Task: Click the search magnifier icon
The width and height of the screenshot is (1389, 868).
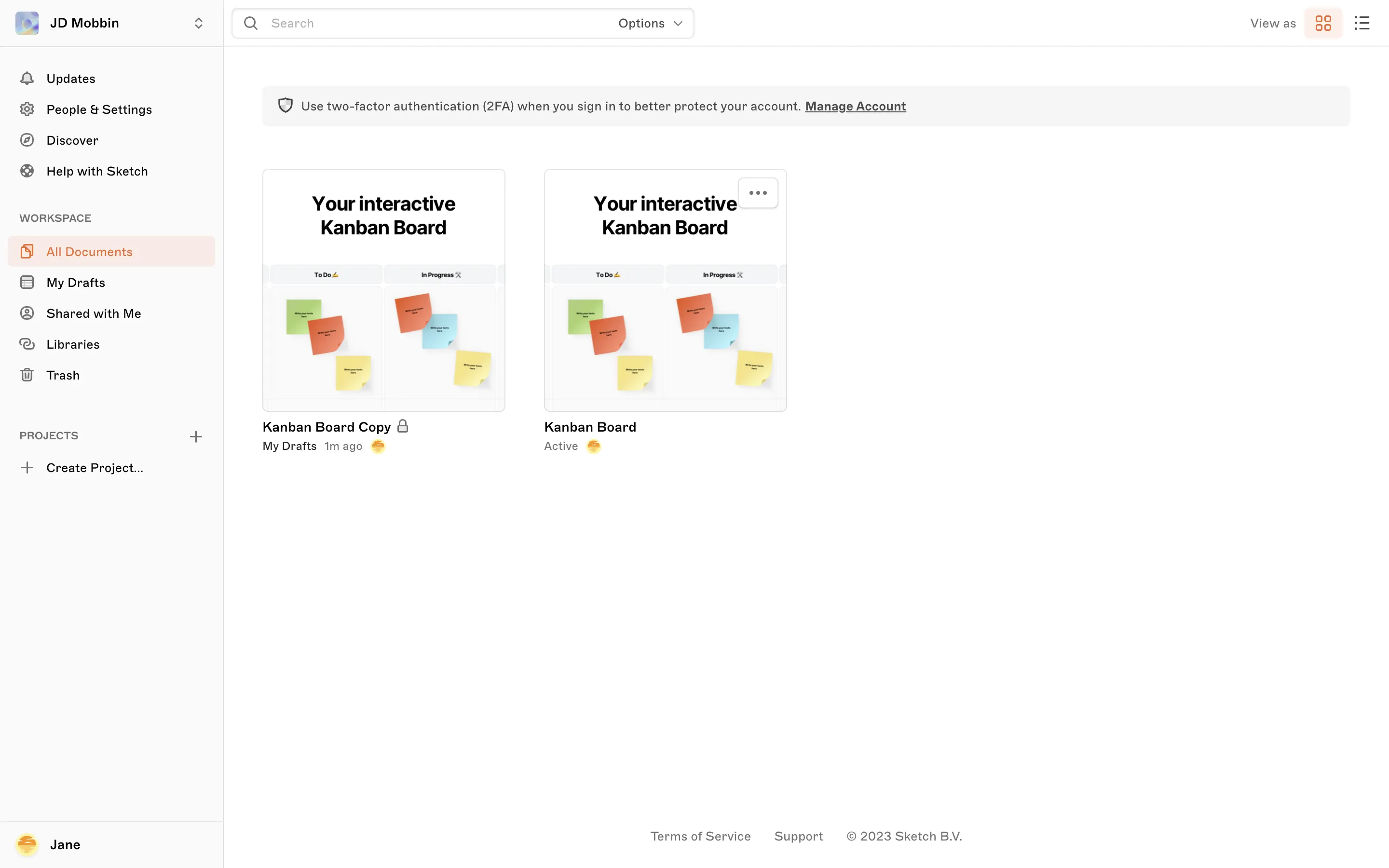Action: tap(251, 23)
